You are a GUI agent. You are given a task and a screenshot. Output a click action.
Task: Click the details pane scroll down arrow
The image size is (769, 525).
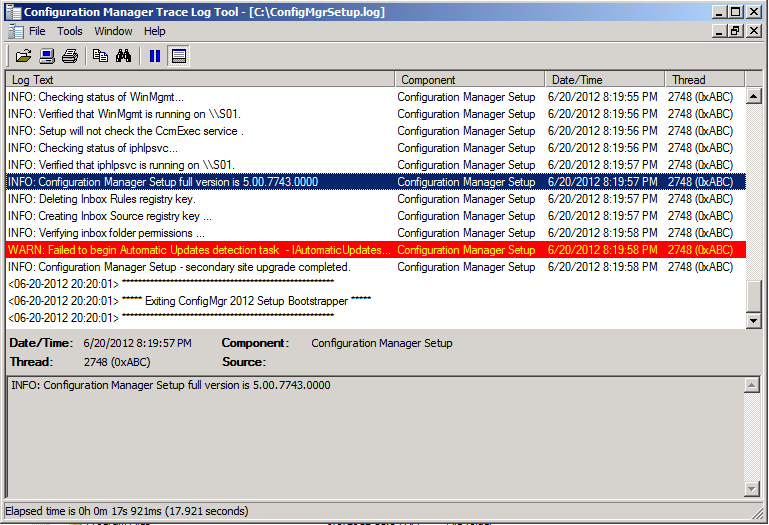pos(752,489)
